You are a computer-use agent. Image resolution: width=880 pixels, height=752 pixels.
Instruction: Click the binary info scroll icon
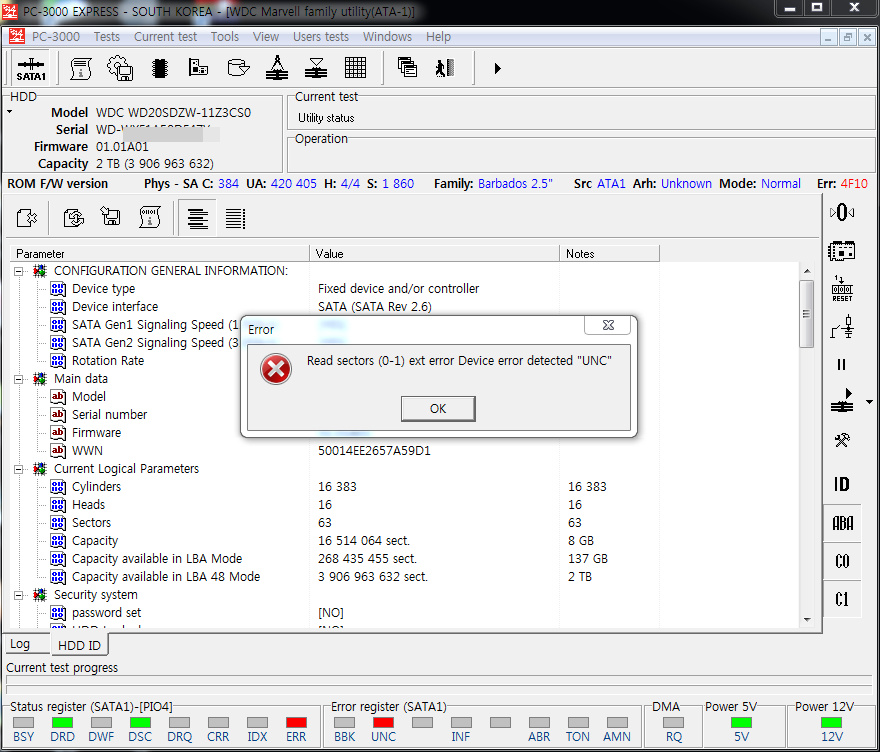[x=150, y=217]
